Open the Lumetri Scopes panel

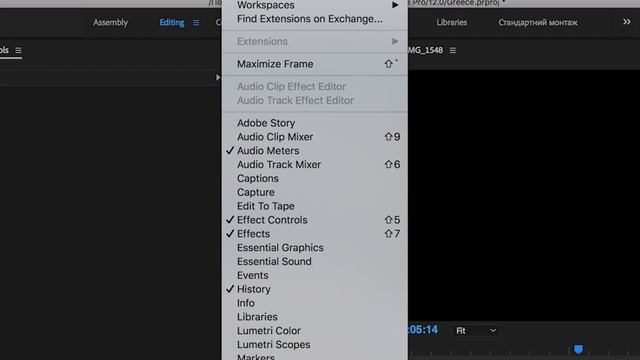[315, 345]
